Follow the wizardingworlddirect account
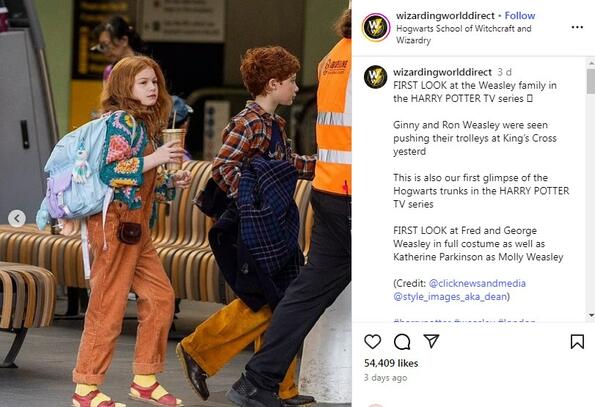595x407 pixels. coord(519,16)
